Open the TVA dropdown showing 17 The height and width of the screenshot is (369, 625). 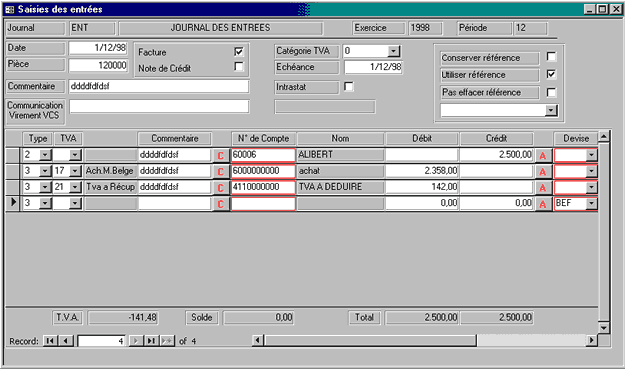pos(75,171)
